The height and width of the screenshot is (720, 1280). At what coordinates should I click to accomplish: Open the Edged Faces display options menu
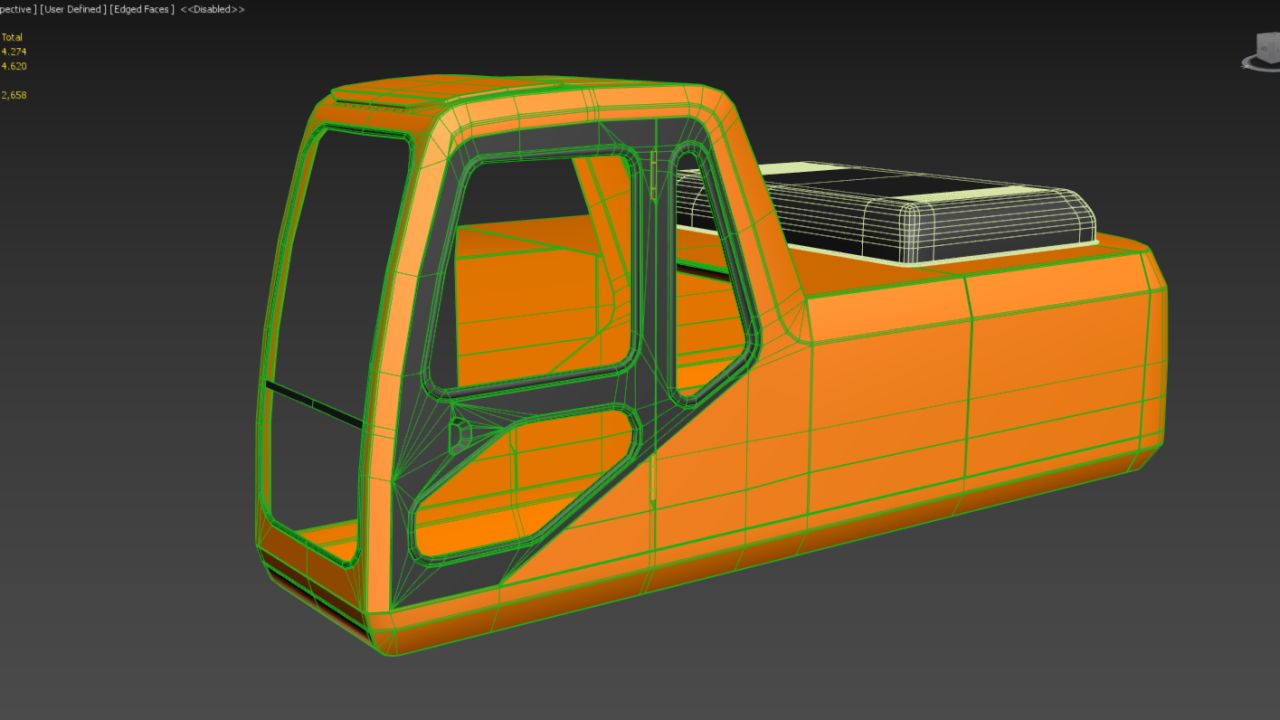140,9
